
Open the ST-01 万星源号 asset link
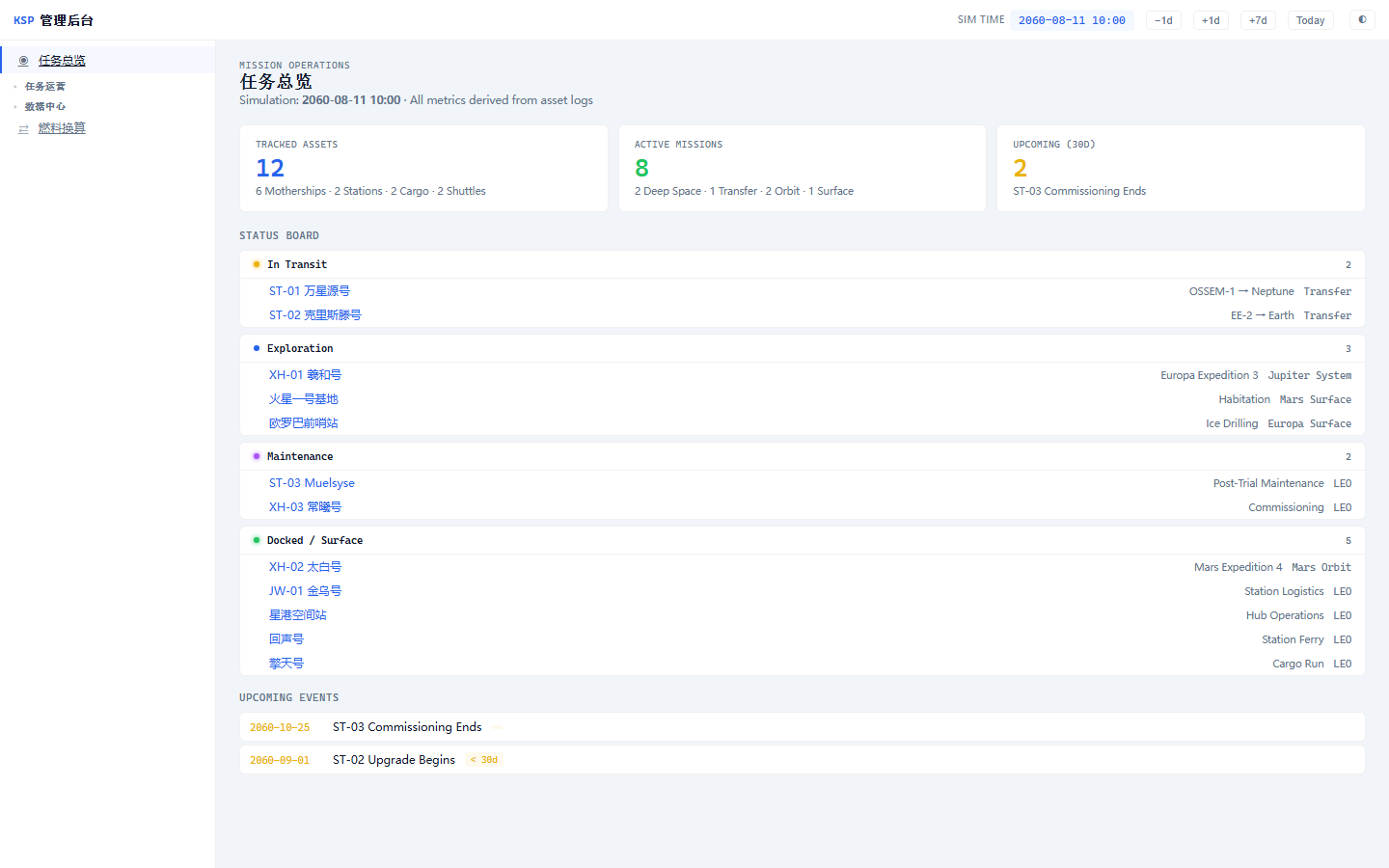pos(310,291)
